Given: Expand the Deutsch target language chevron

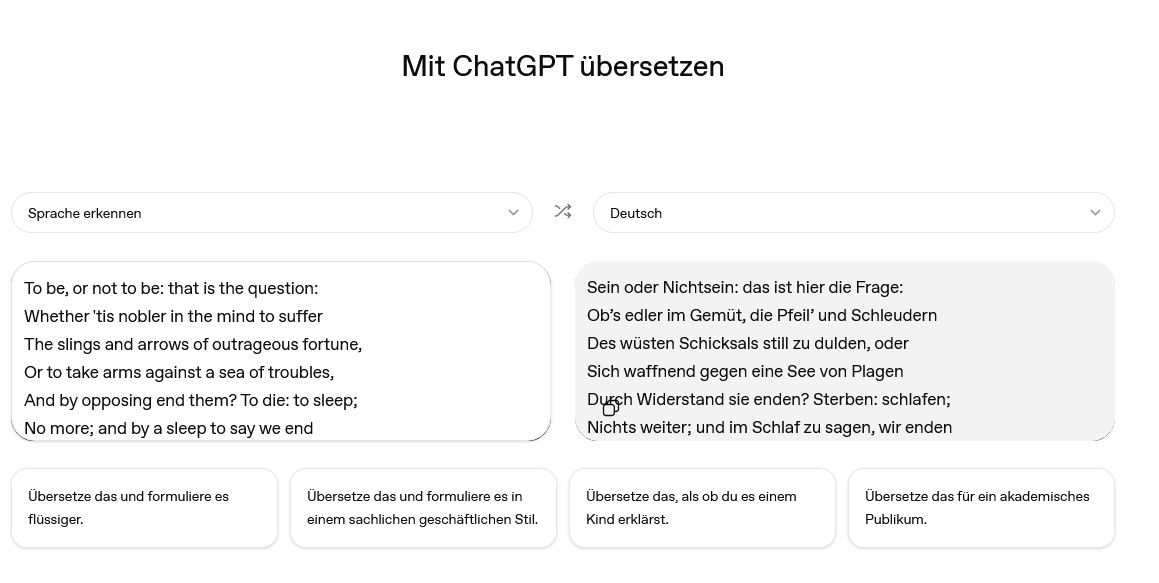Looking at the screenshot, I should tap(1095, 213).
